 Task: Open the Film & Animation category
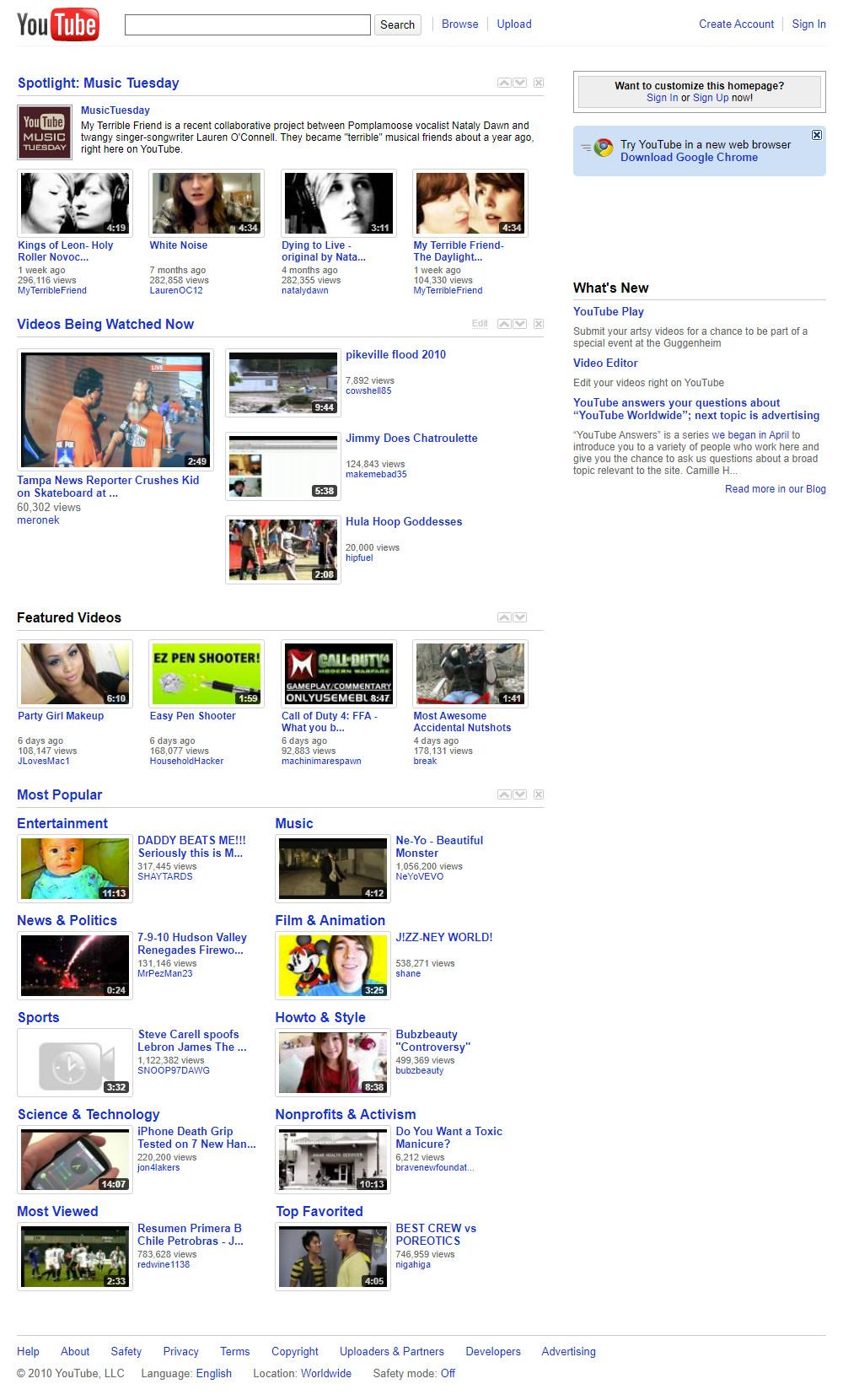point(330,921)
